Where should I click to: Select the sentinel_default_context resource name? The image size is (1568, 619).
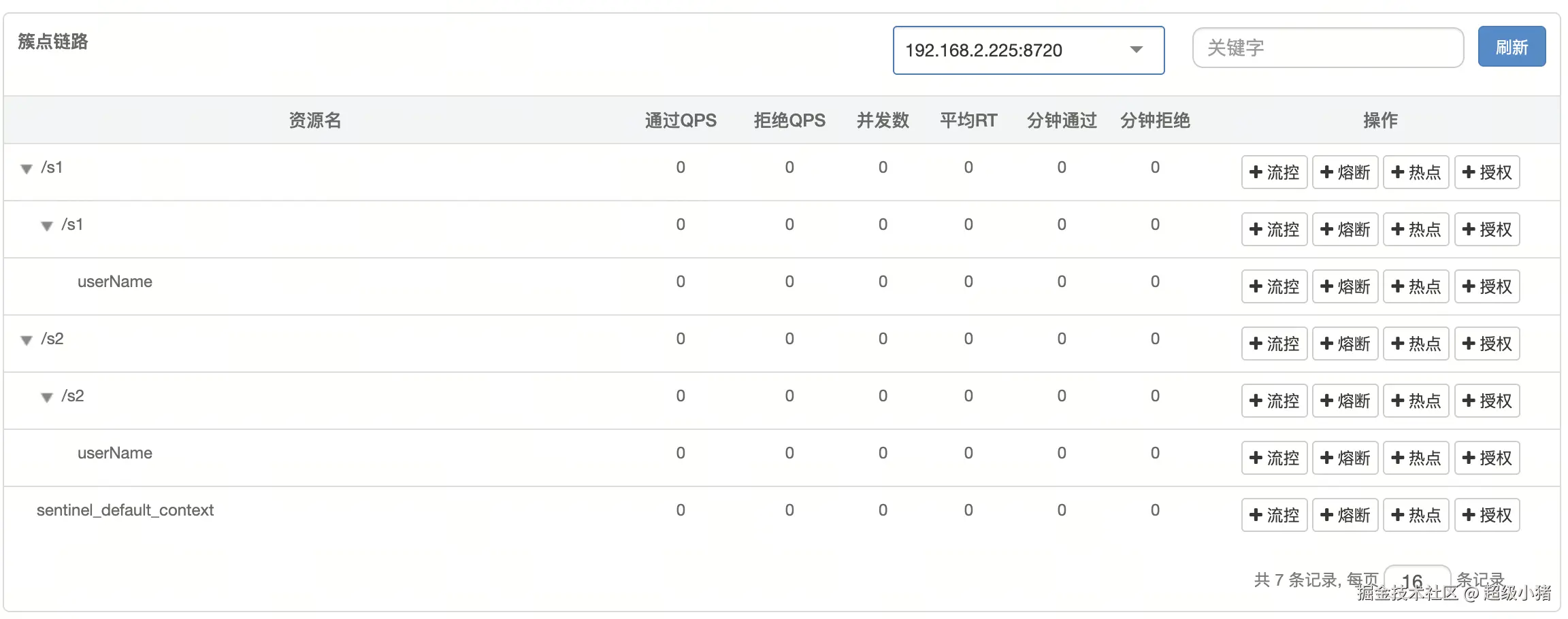pyautogui.click(x=125, y=510)
